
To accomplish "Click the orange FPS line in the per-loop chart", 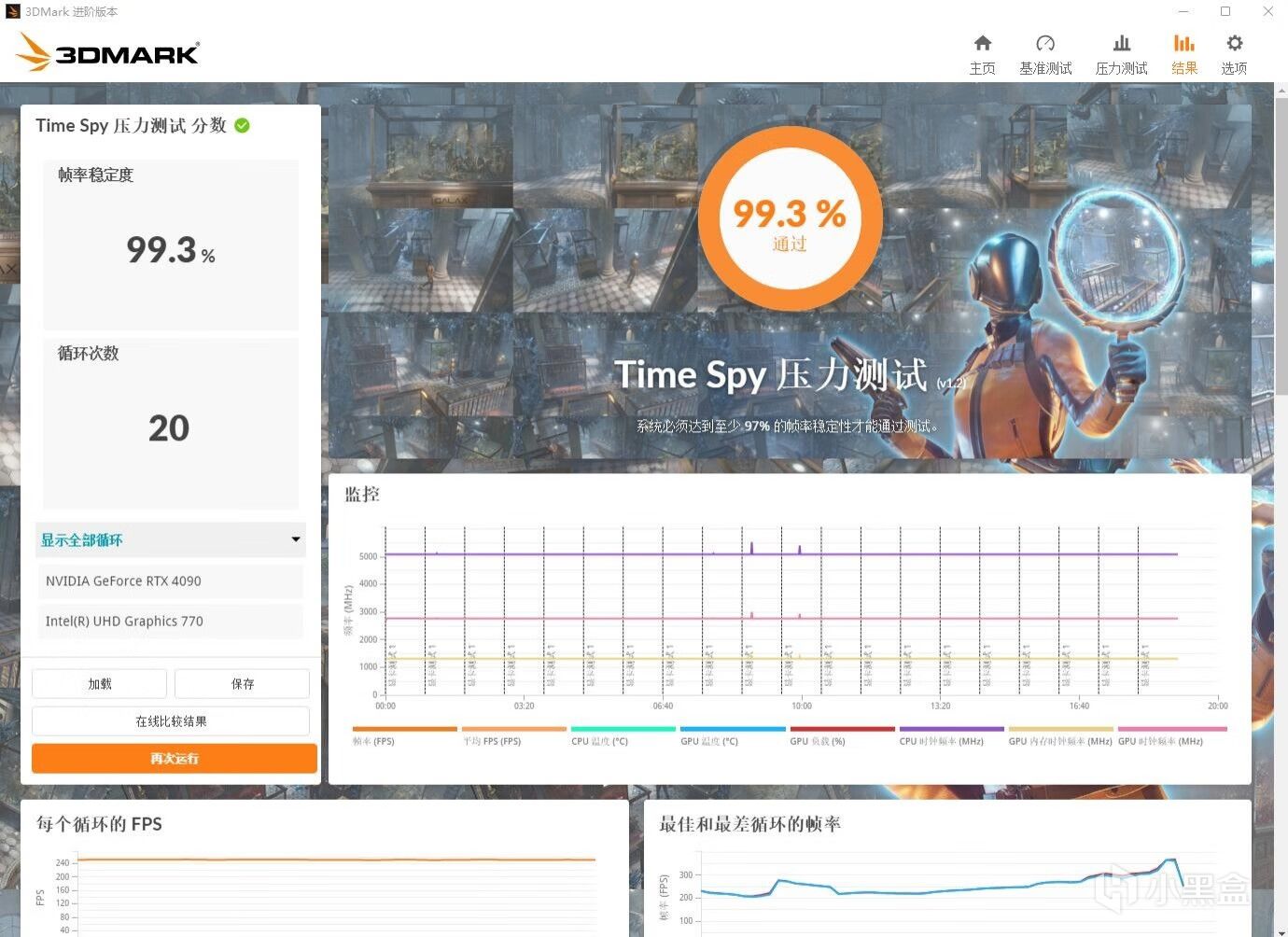I will pyautogui.click(x=336, y=860).
